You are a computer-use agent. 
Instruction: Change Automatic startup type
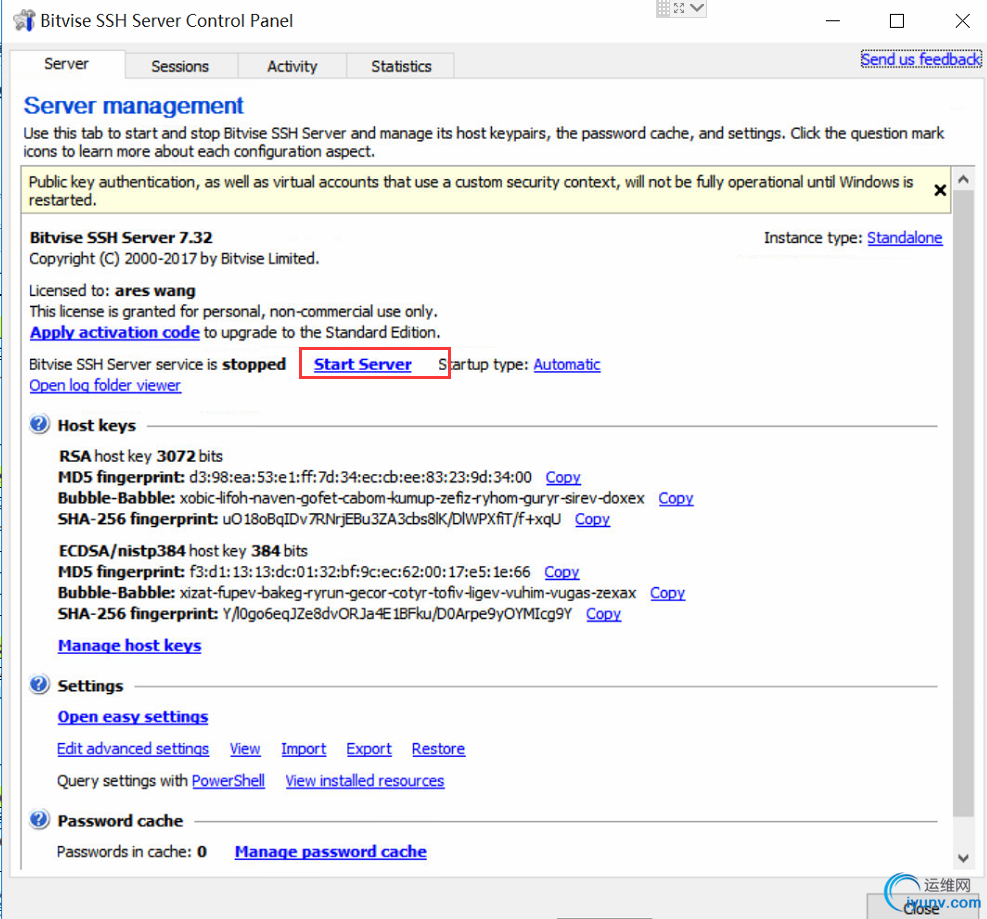coord(567,364)
